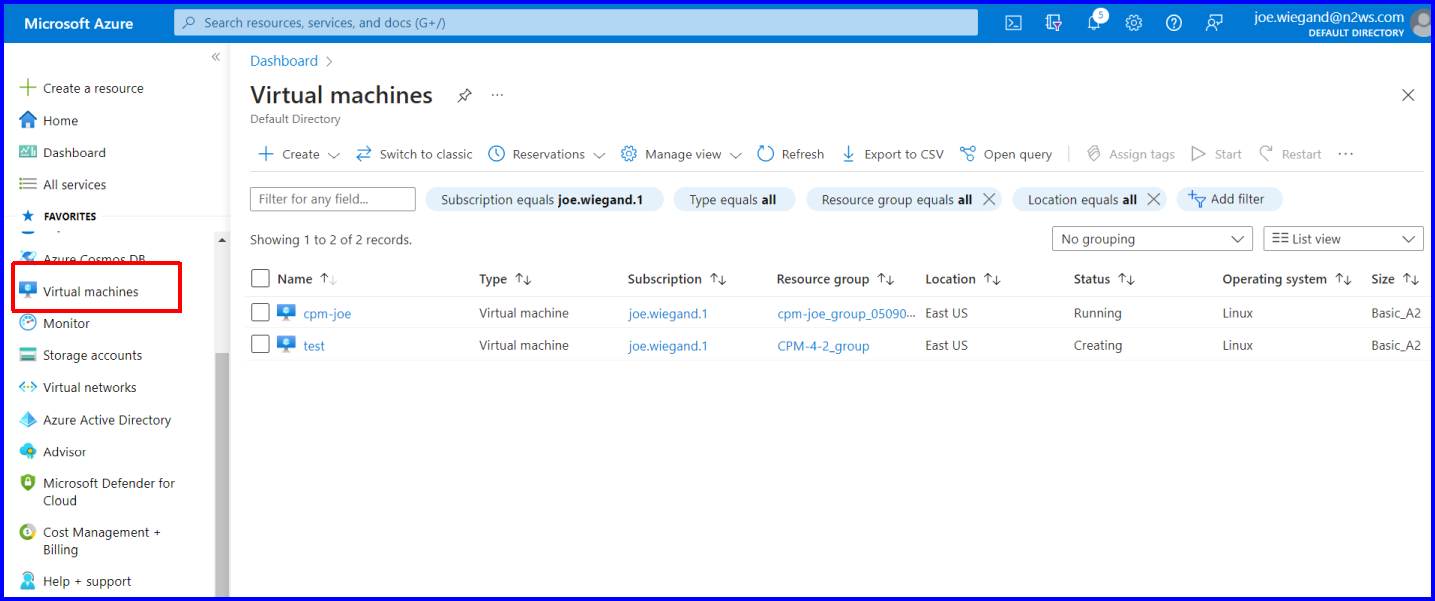Open the ellipsis beside the Virtual machines title

[497, 96]
